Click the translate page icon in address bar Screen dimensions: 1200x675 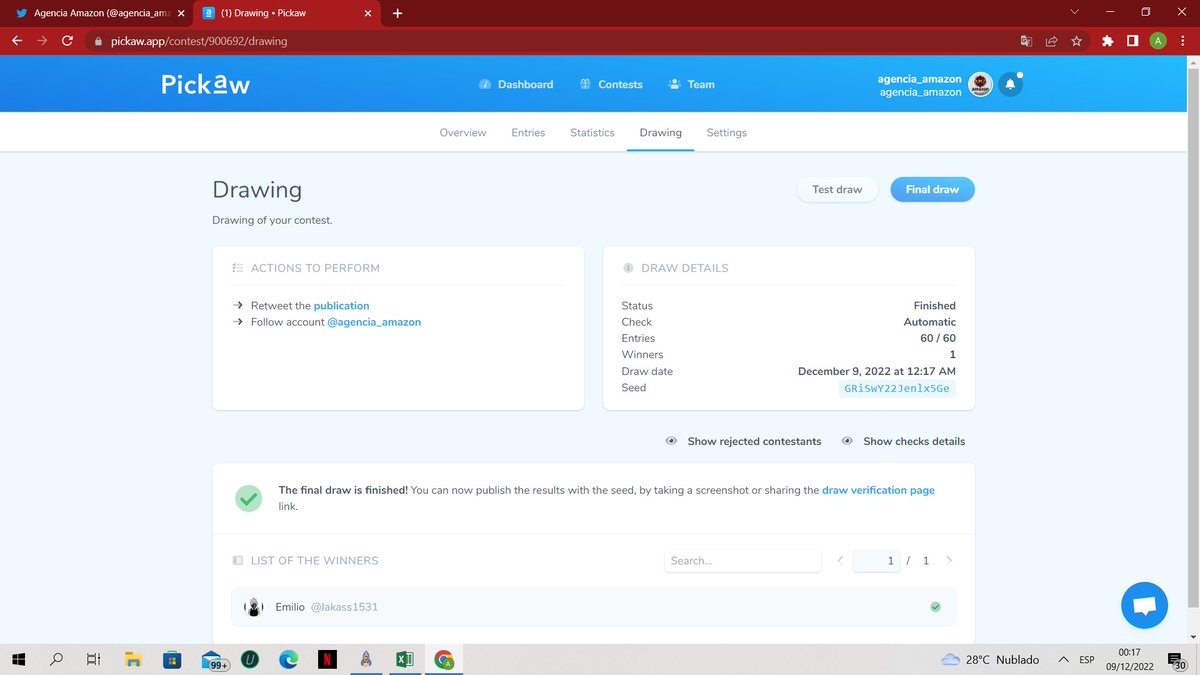pos(1026,41)
